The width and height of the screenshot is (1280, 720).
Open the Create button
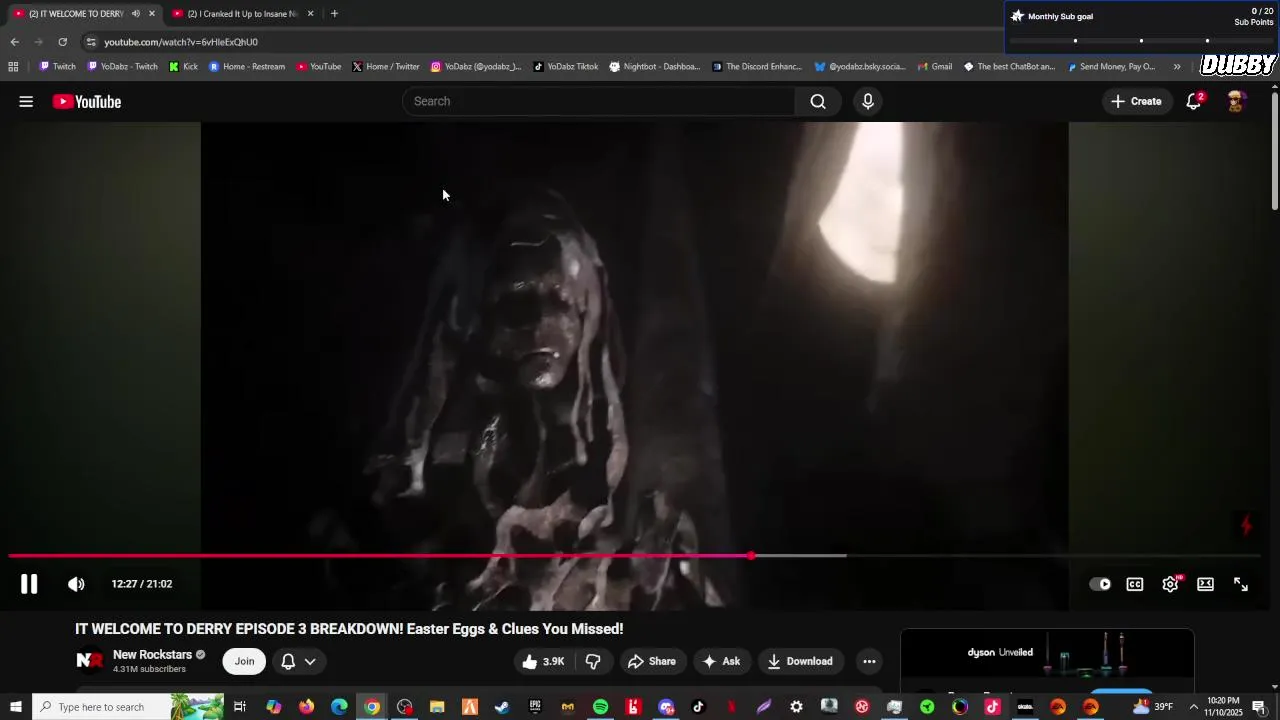[x=1136, y=101]
